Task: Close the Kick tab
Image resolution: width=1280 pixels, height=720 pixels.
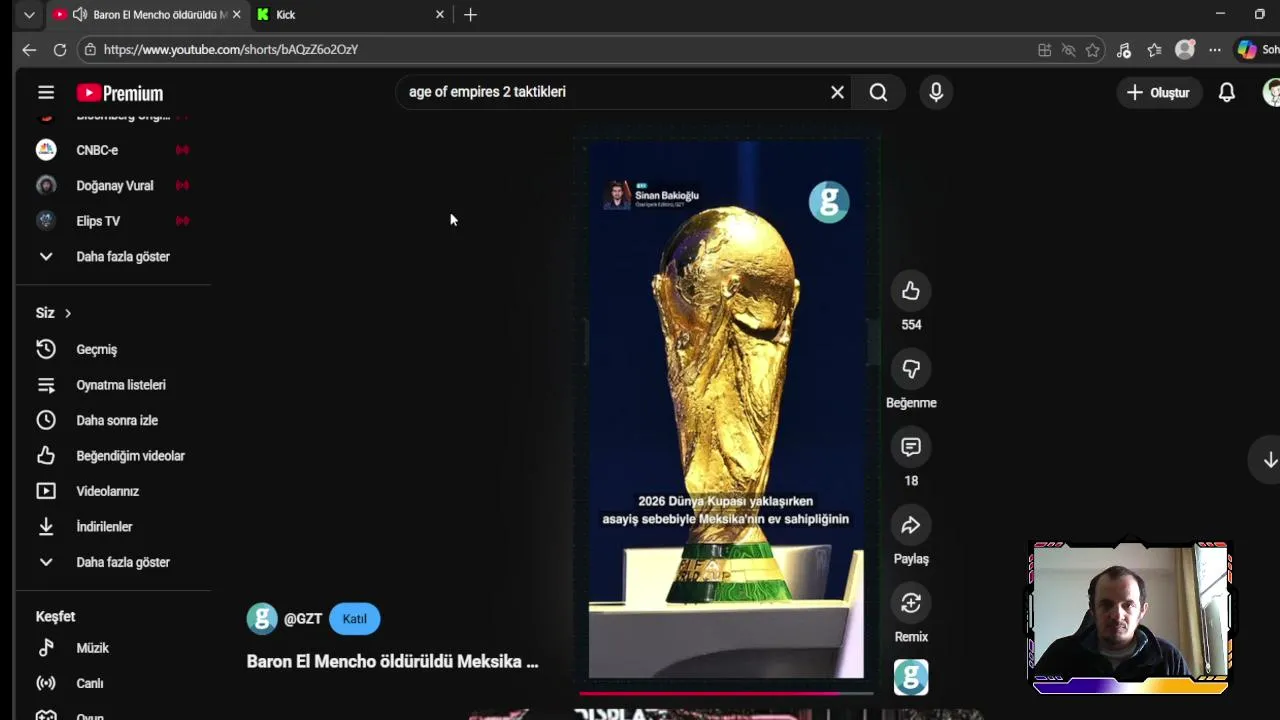Action: 439,14
